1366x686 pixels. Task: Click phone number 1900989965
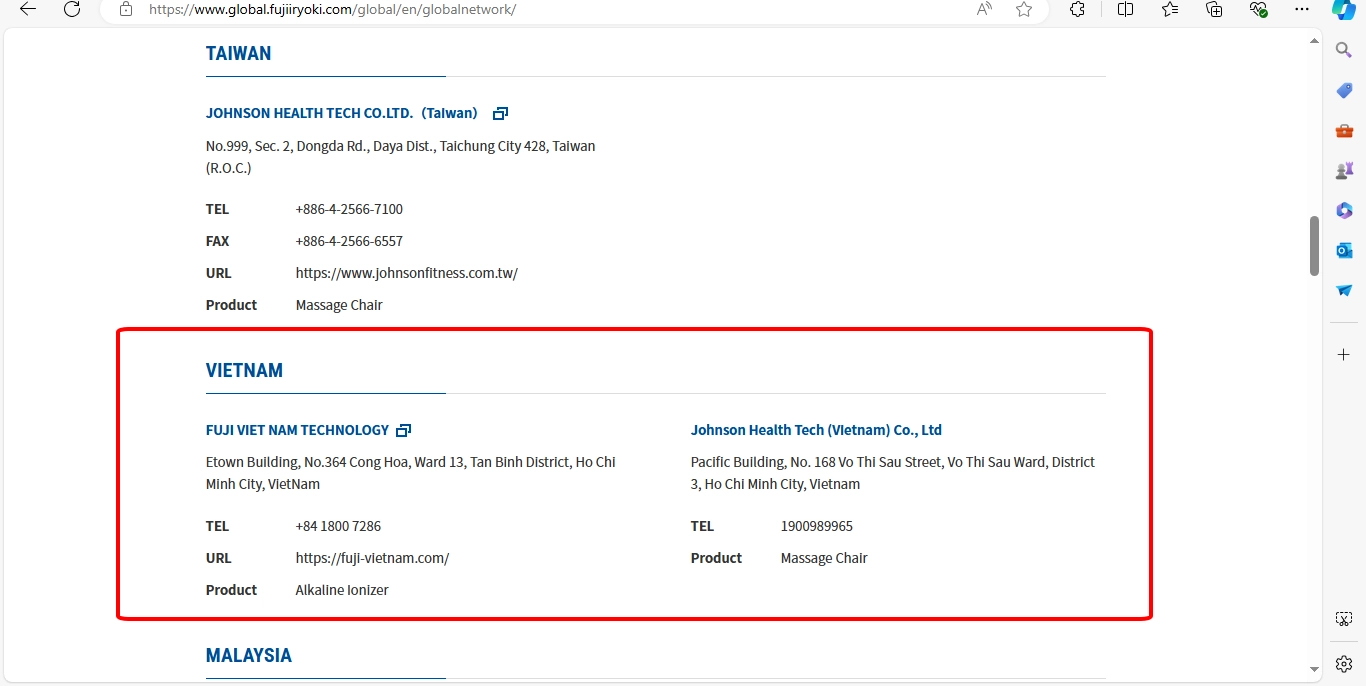tap(817, 526)
